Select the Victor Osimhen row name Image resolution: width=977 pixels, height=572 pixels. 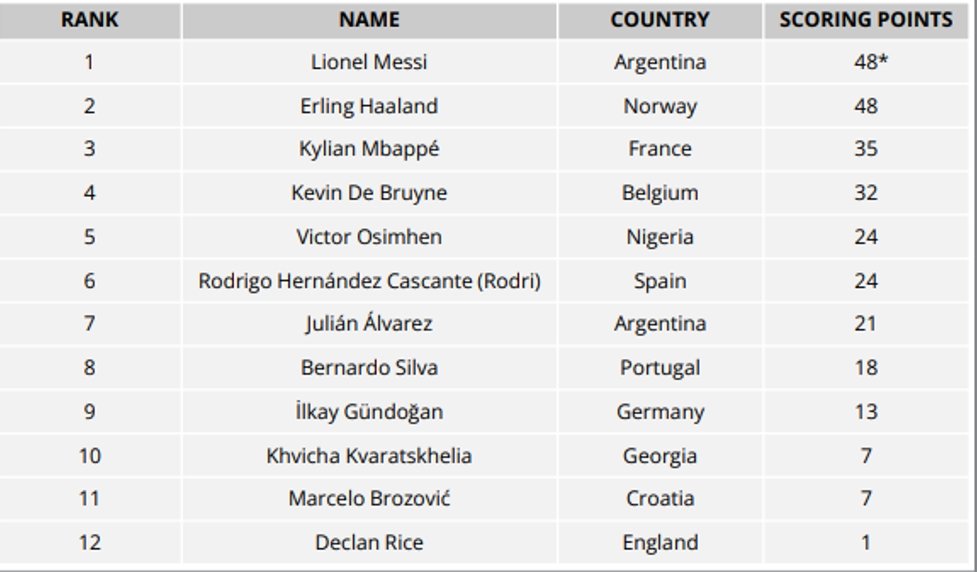pyautogui.click(x=369, y=237)
